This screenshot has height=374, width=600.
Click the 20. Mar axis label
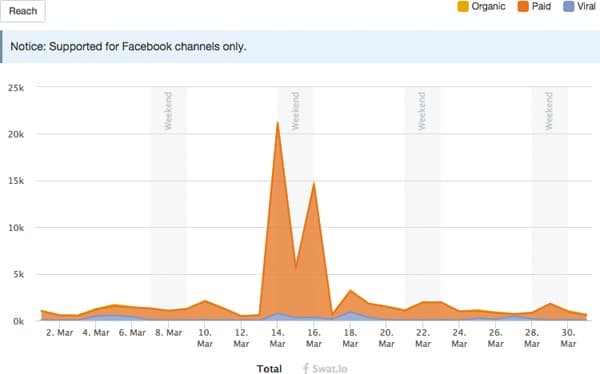pos(386,338)
